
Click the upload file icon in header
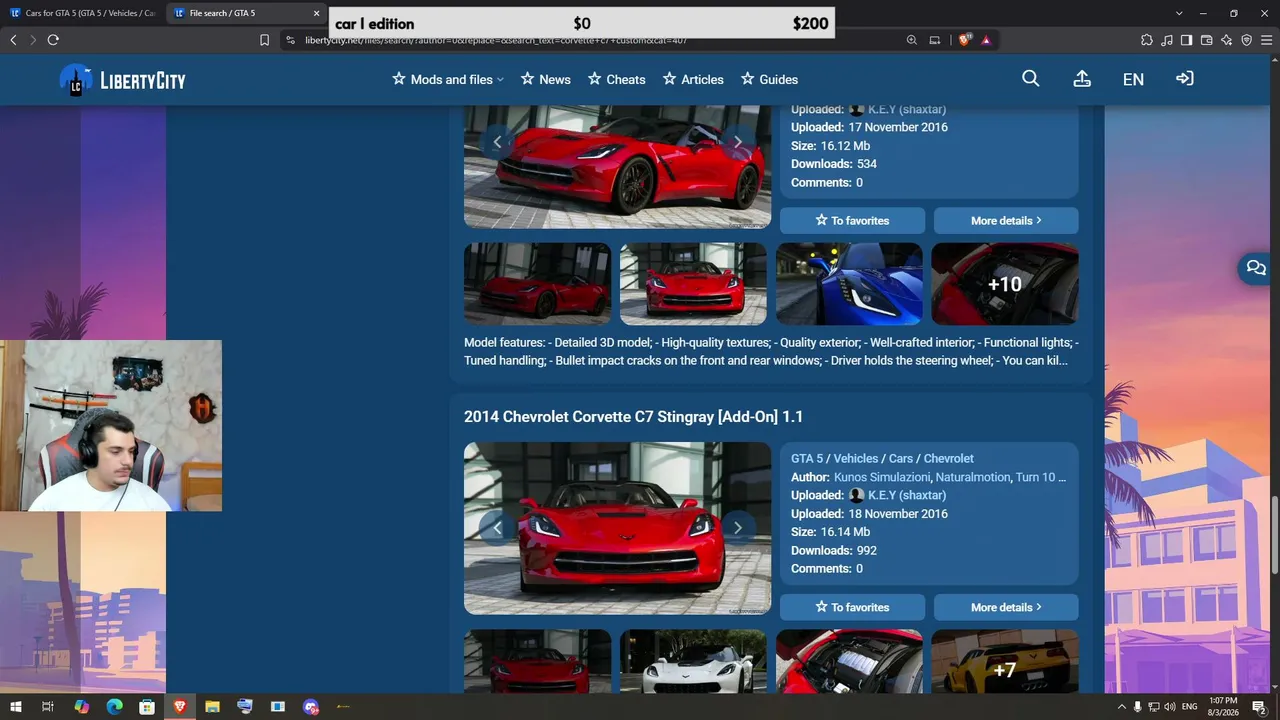coord(1082,79)
